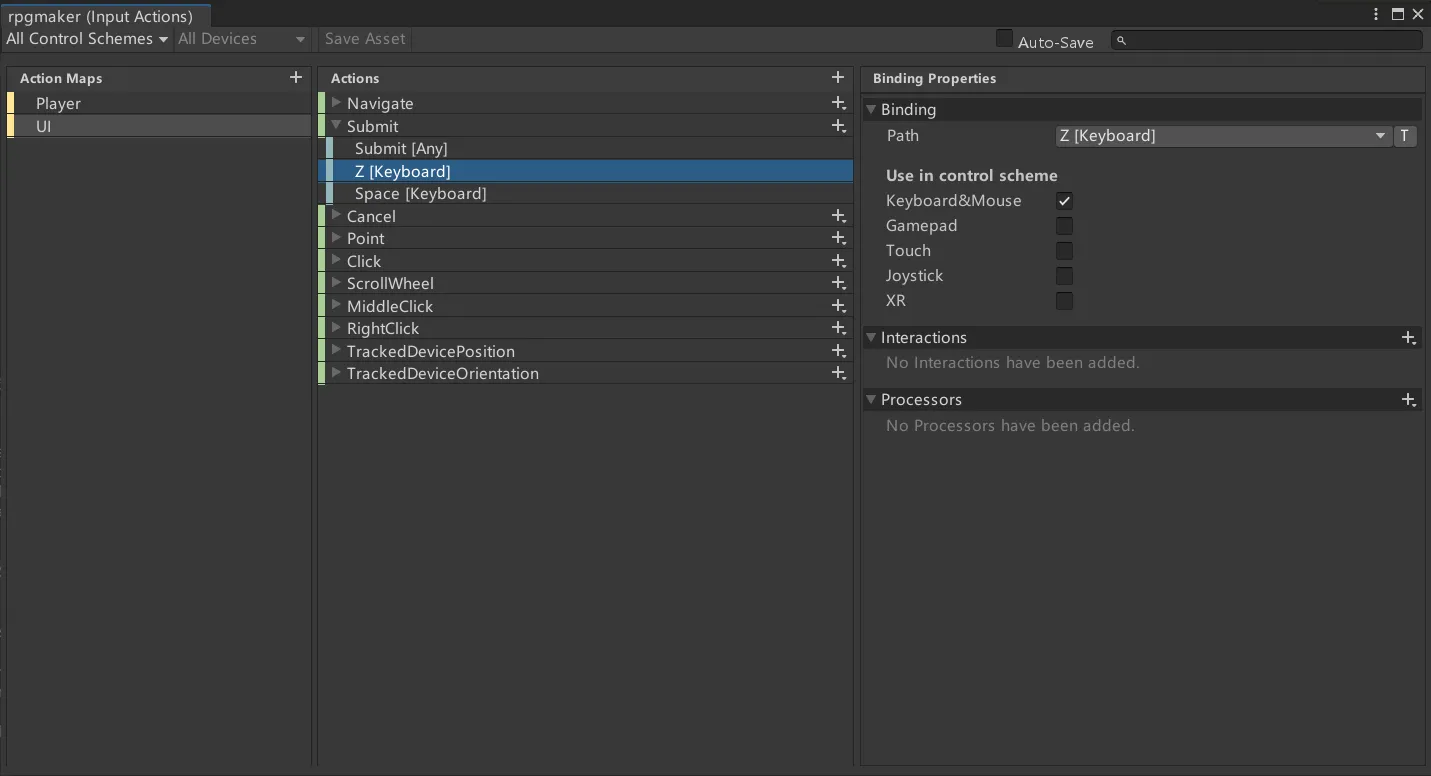The image size is (1431, 776).
Task: Click plus icon to add a Processor
Action: point(1408,400)
